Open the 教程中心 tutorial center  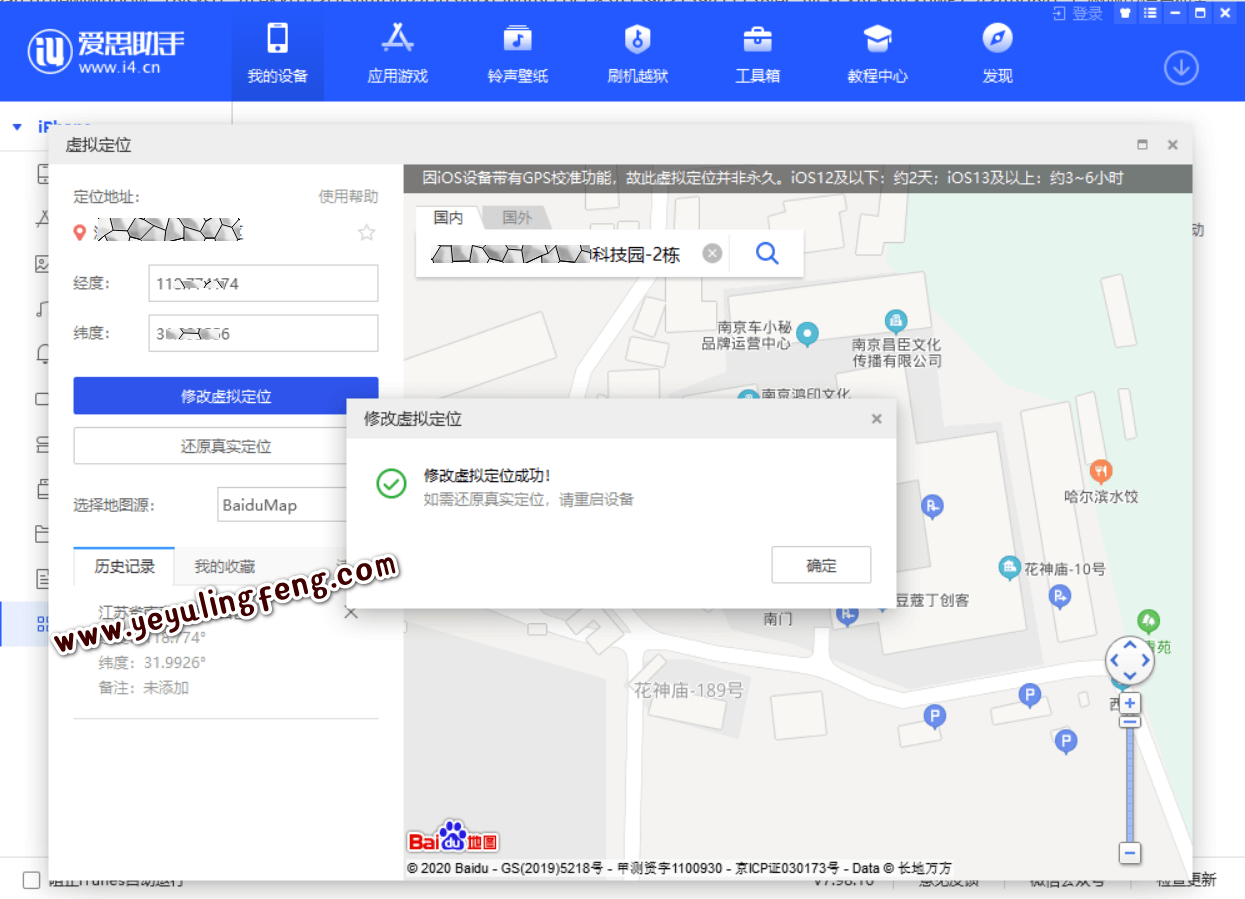878,53
